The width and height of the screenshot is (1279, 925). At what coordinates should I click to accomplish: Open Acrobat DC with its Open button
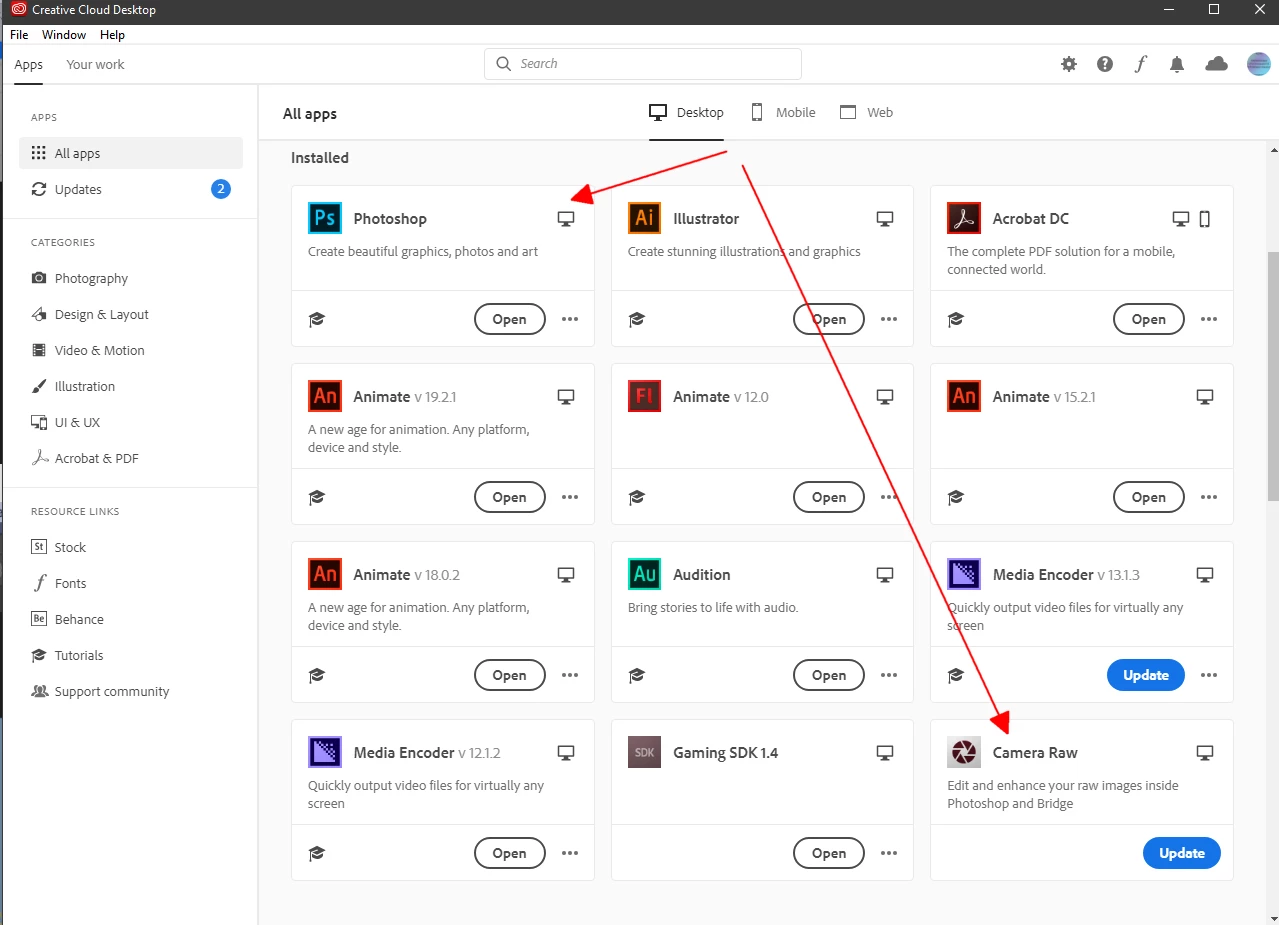pyautogui.click(x=1148, y=319)
